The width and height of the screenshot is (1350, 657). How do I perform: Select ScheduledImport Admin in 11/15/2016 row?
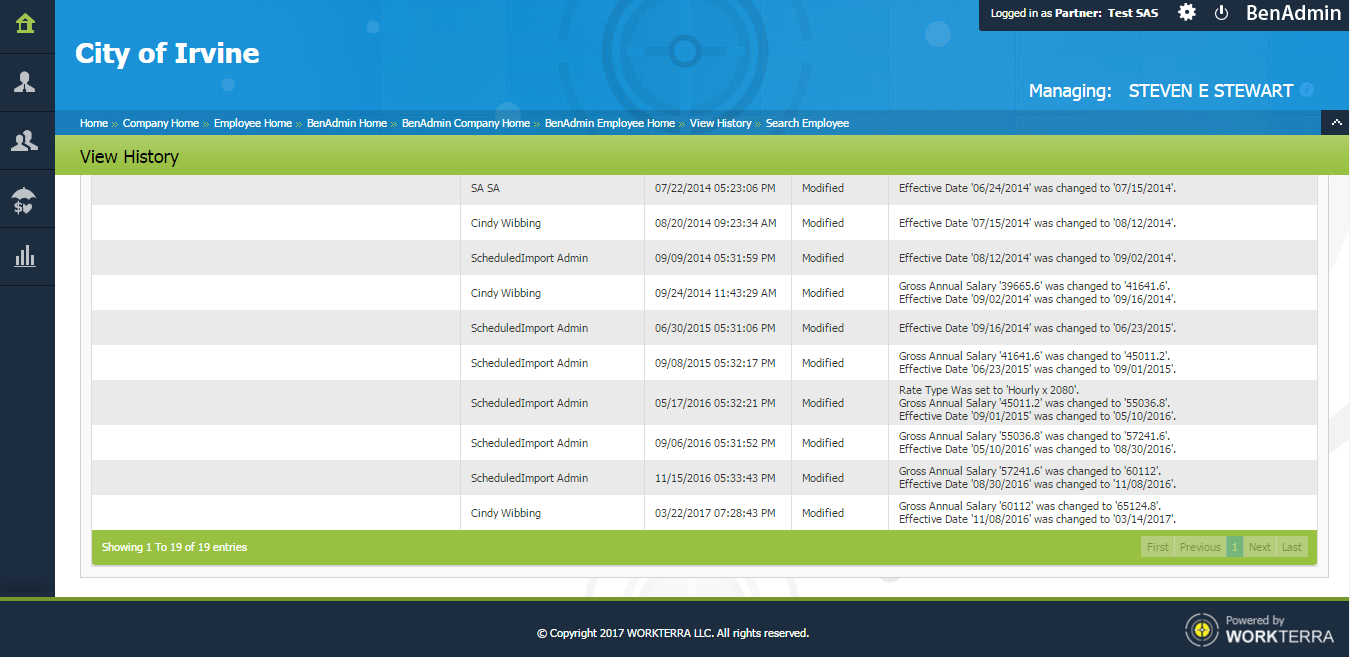click(x=529, y=478)
